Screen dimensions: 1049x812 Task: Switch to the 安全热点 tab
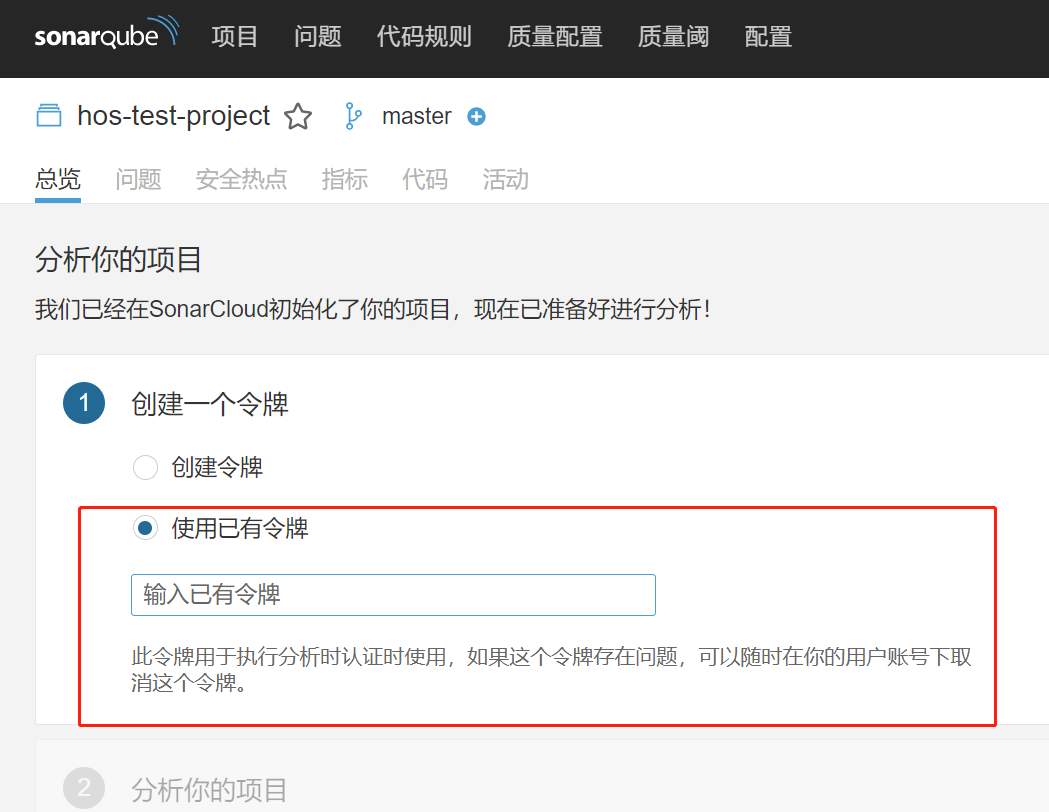242,179
